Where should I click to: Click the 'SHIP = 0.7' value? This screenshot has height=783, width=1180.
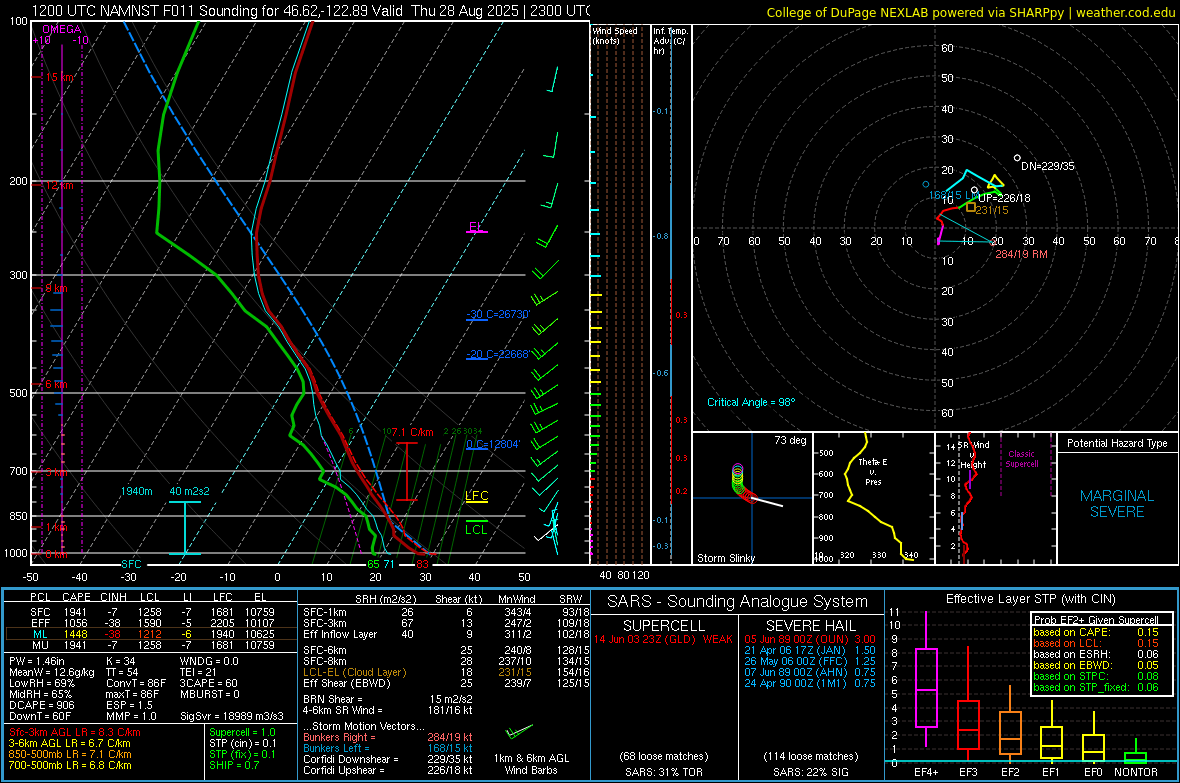click(x=234, y=765)
